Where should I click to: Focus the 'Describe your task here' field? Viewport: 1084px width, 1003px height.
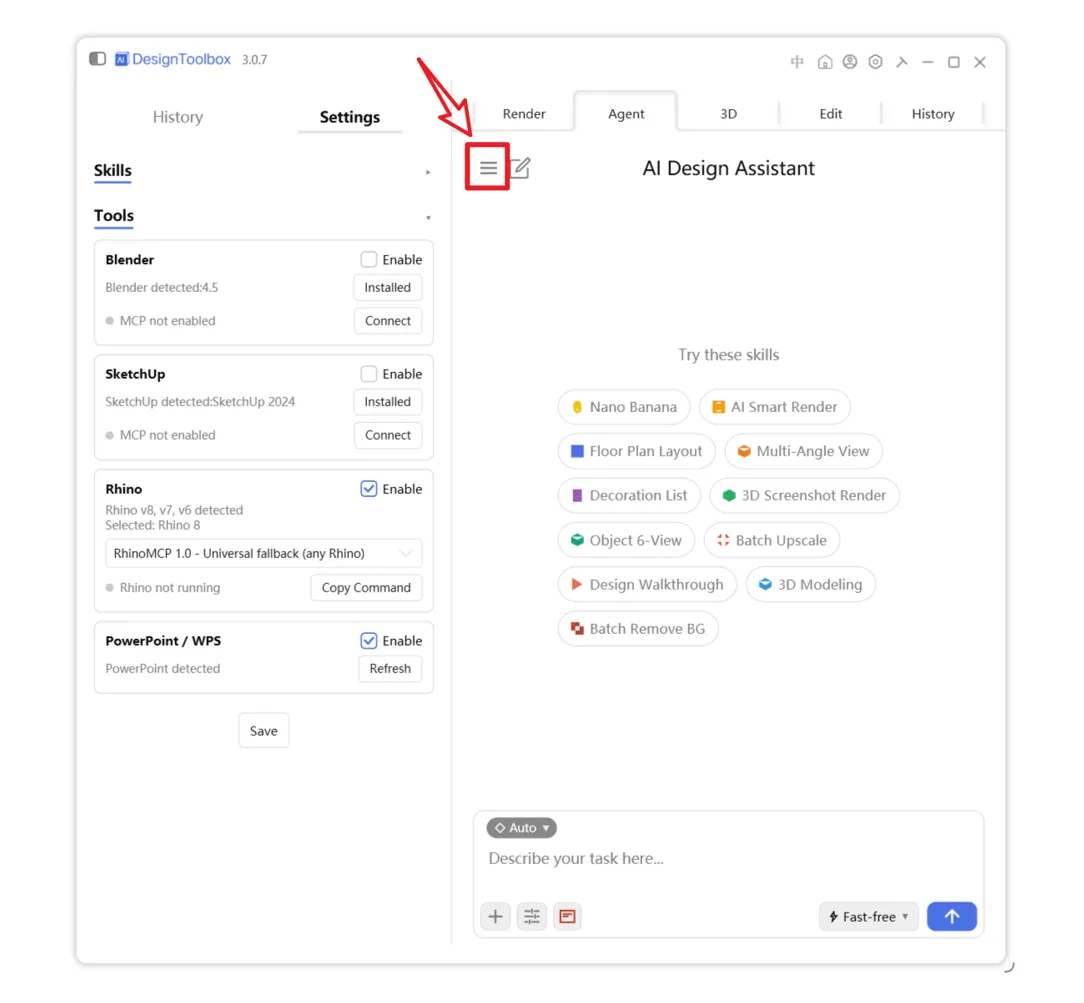pyautogui.click(x=728, y=859)
